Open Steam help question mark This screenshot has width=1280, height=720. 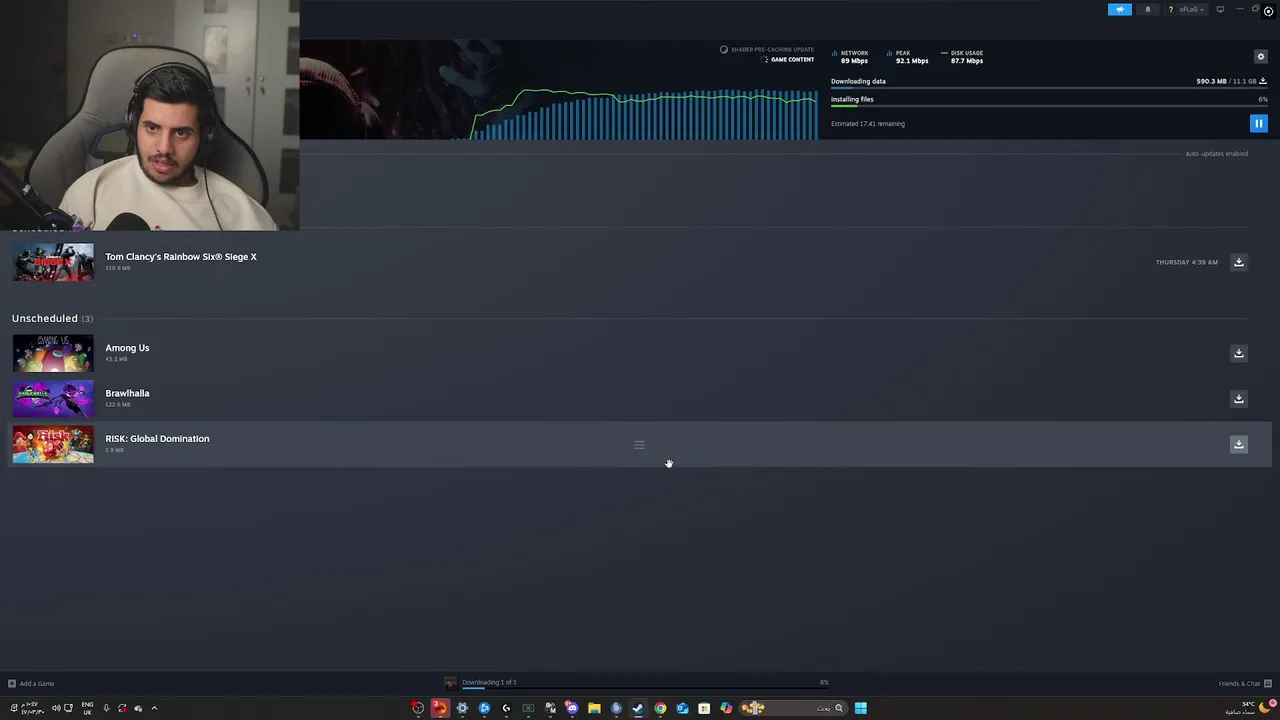(1170, 9)
